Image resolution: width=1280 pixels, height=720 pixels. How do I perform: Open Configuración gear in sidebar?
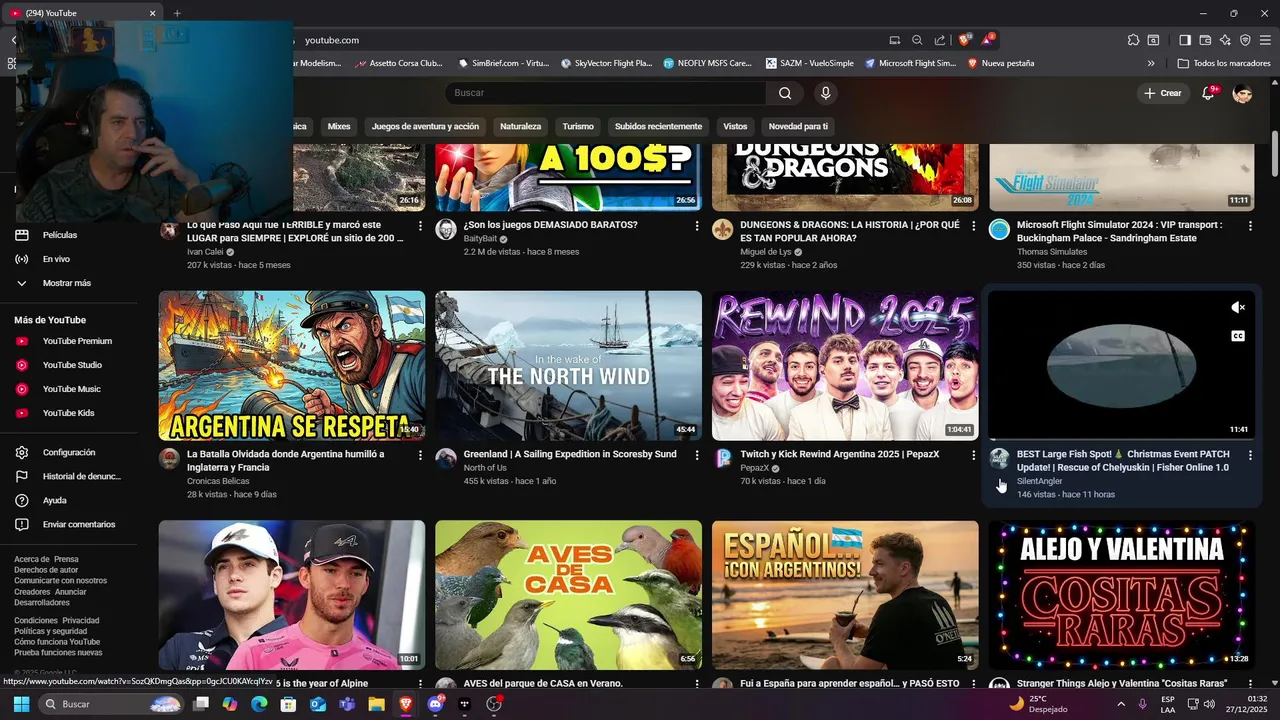68,452
